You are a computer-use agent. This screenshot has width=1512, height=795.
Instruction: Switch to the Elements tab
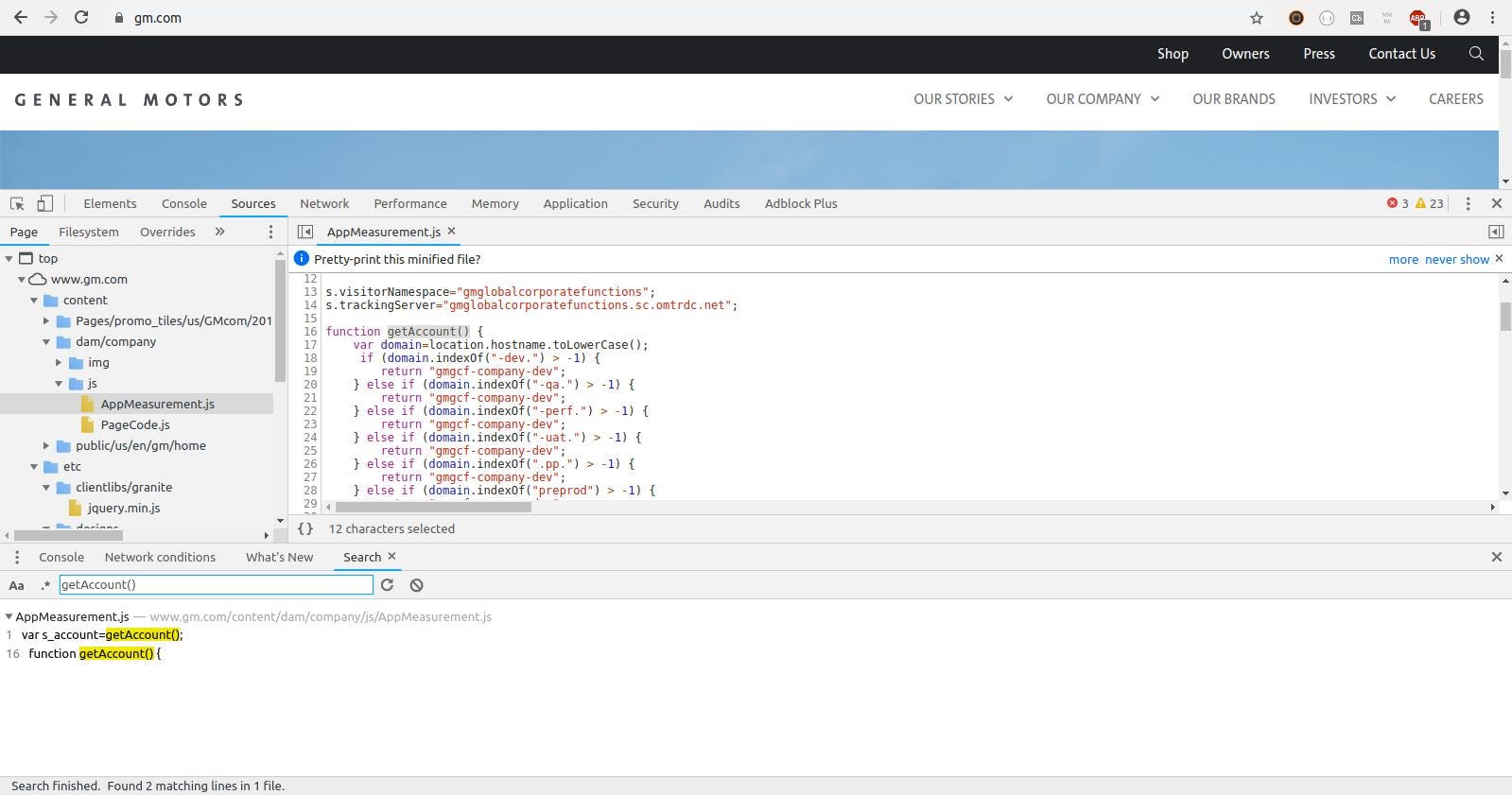pos(110,203)
